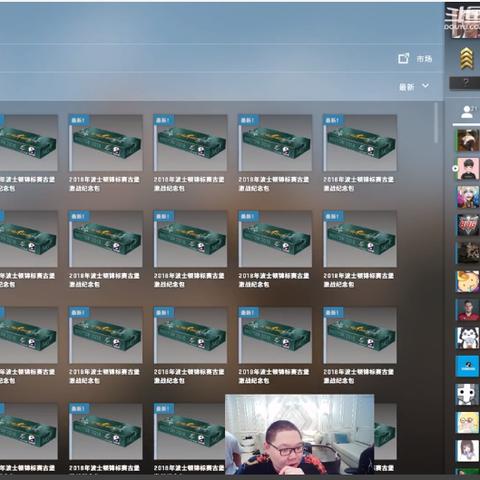Screen dimensions: 480x480
Task: Select friend with white face and big black eyes avatar
Action: pos(468,394)
